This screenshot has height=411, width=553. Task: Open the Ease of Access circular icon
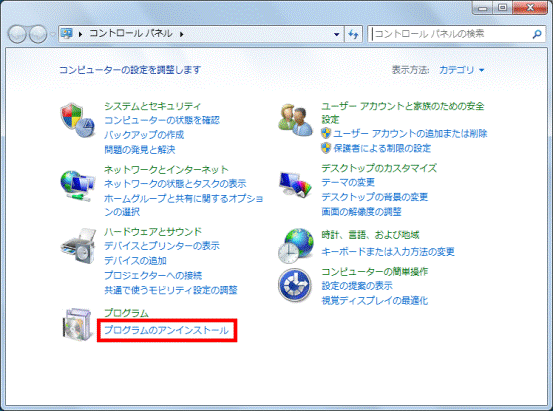295,285
